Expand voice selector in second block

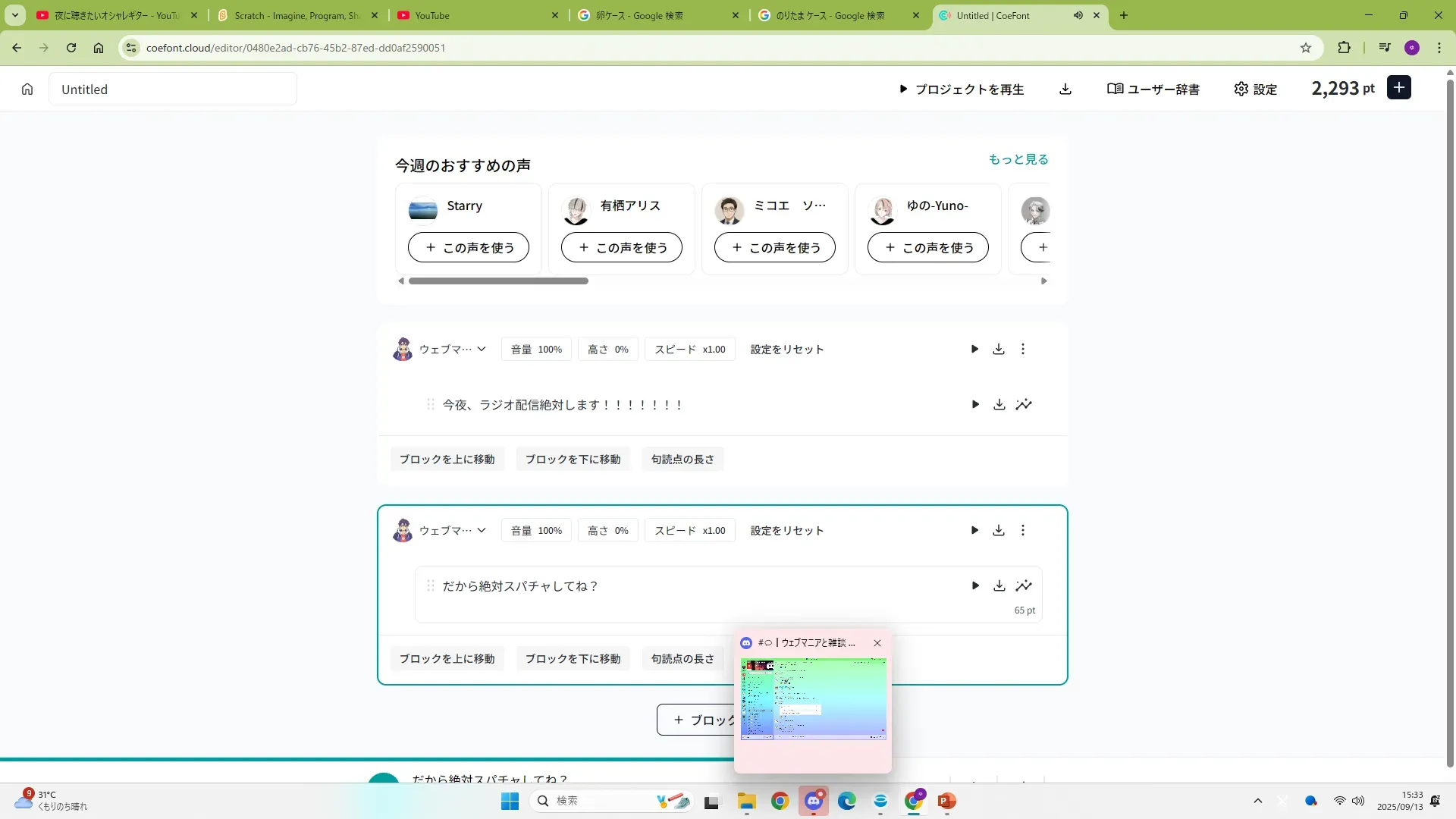[482, 531]
